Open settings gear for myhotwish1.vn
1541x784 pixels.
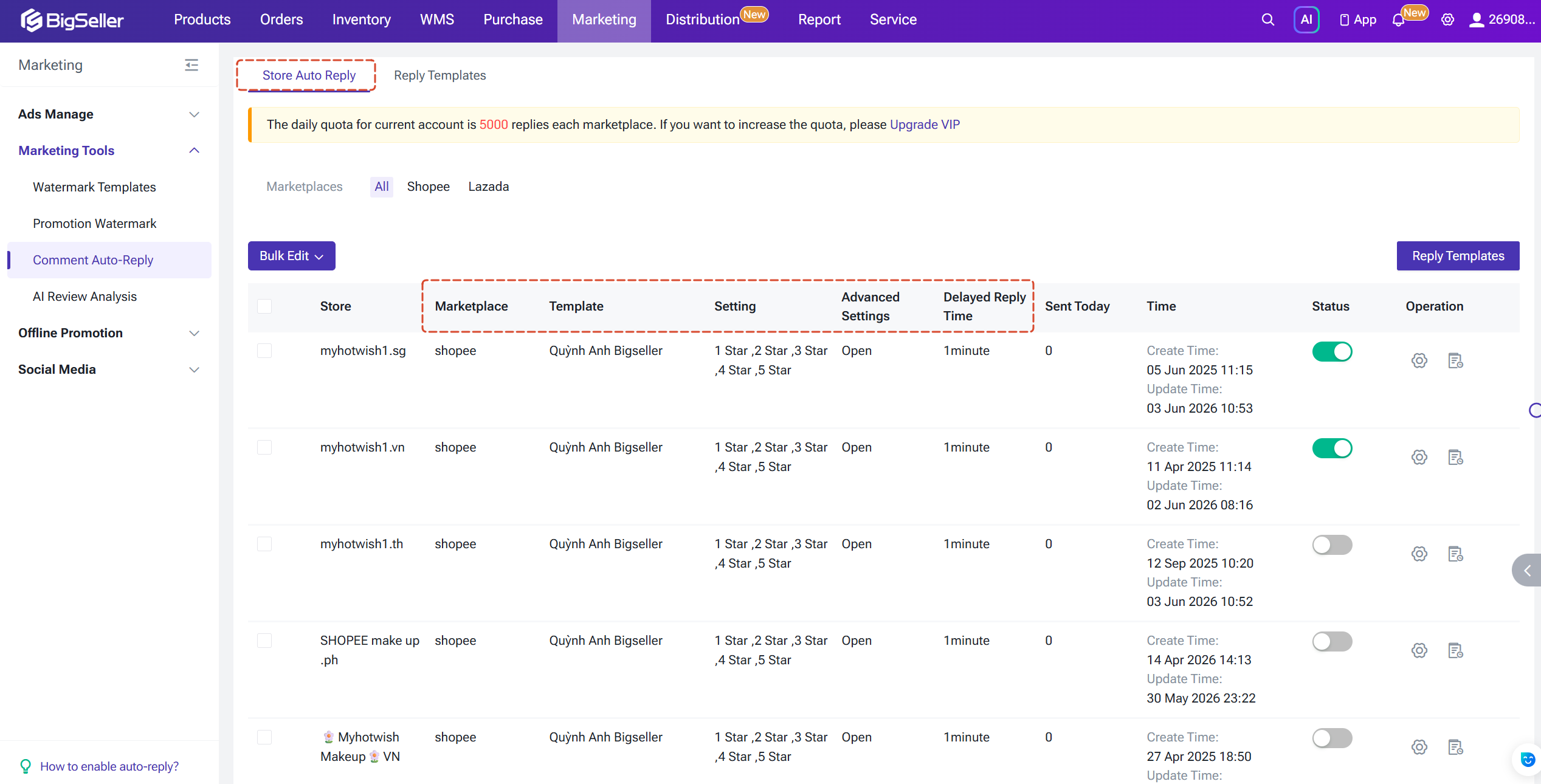coord(1419,457)
